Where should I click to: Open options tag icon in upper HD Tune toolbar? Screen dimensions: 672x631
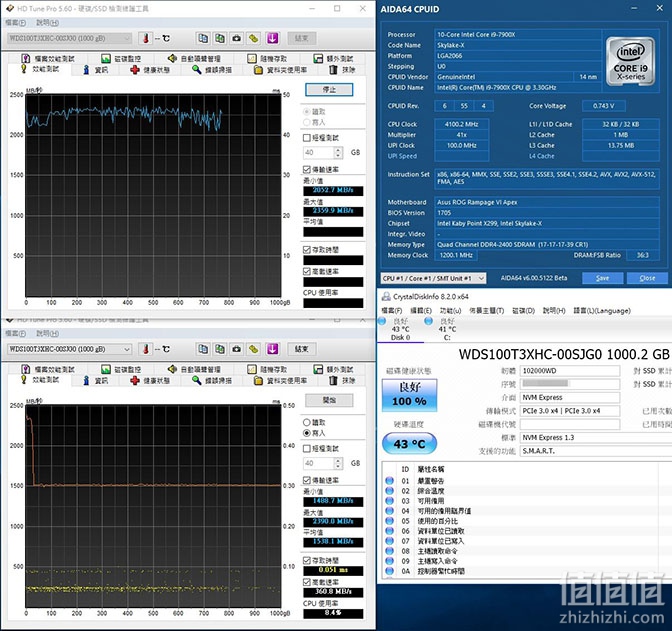click(254, 38)
